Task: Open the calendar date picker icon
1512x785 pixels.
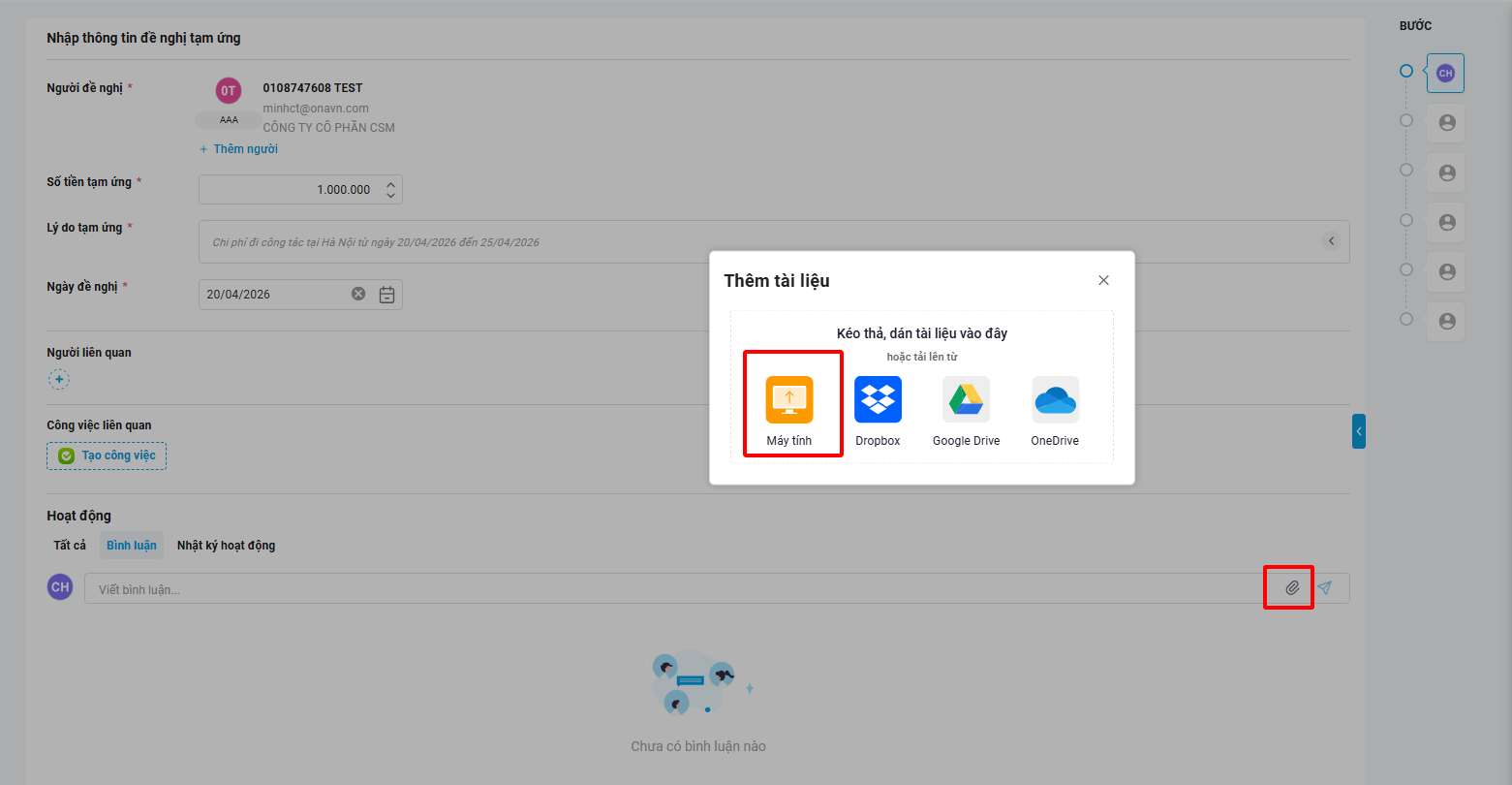Action: (x=386, y=295)
